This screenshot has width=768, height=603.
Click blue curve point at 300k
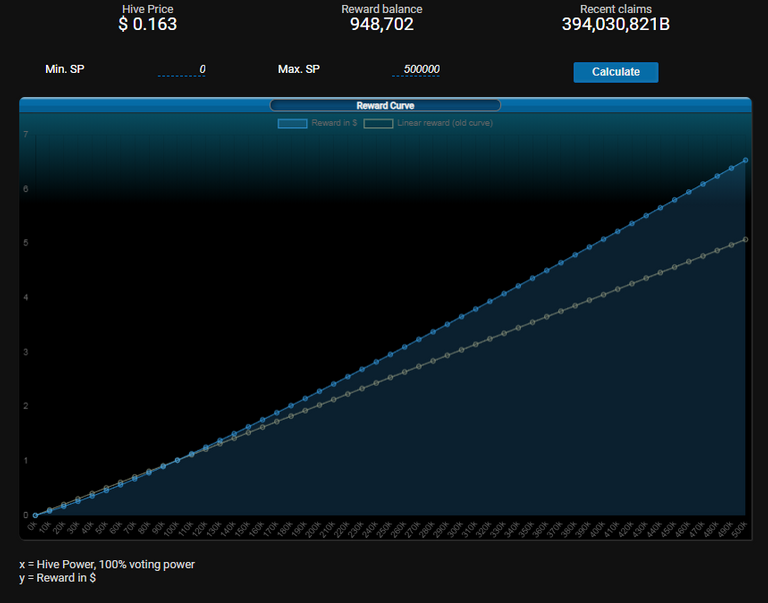click(461, 317)
